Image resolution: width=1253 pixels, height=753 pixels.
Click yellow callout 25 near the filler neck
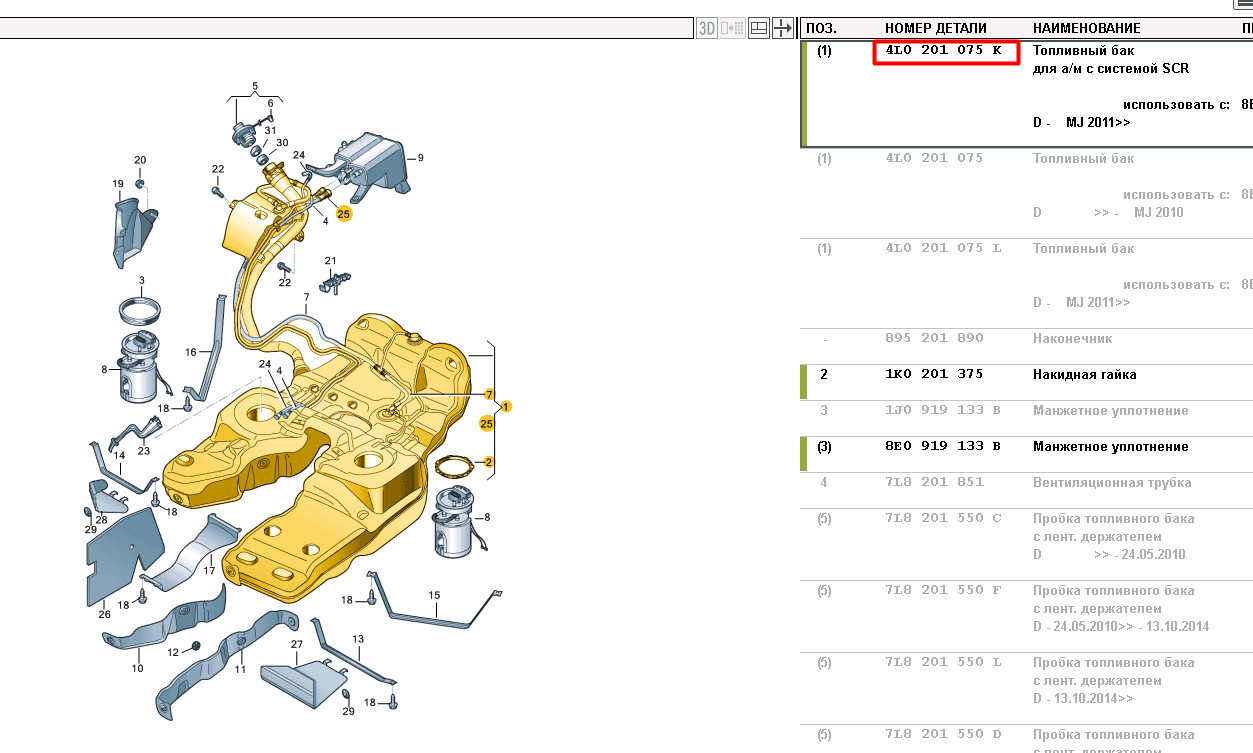point(344,214)
